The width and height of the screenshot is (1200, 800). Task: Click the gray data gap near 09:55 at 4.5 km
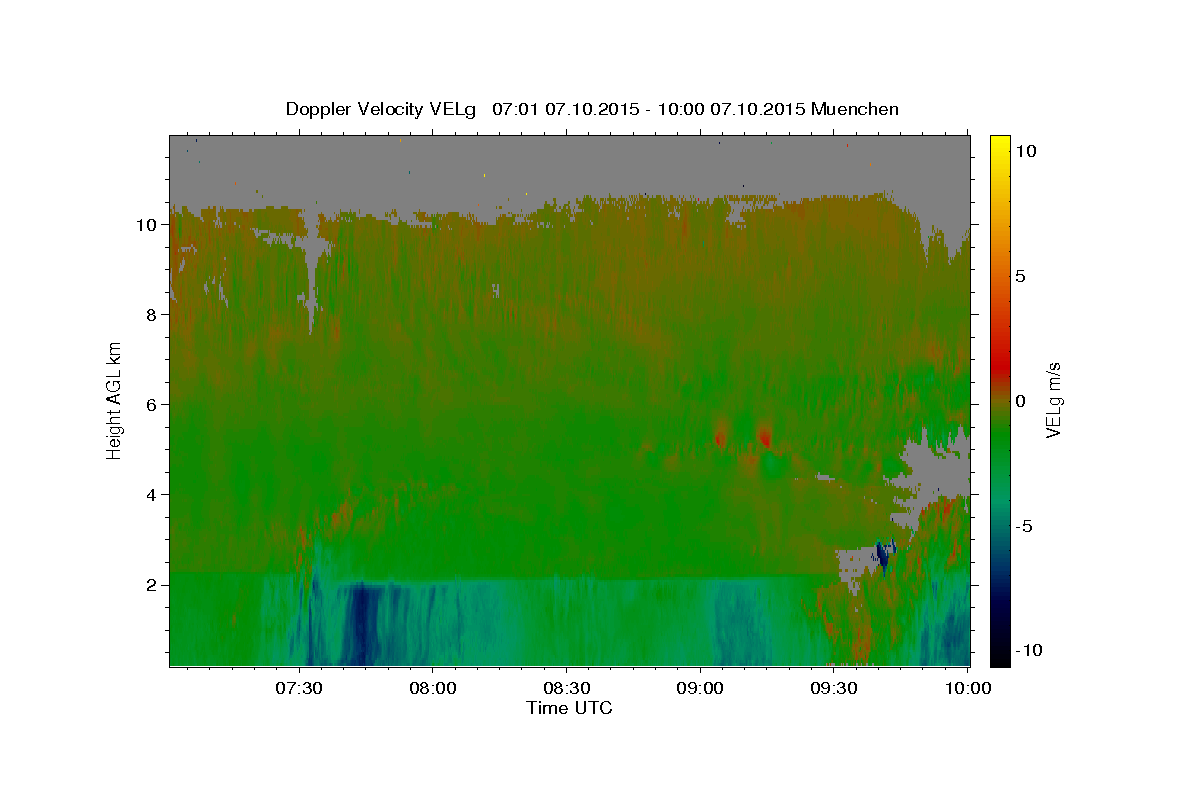click(x=938, y=468)
